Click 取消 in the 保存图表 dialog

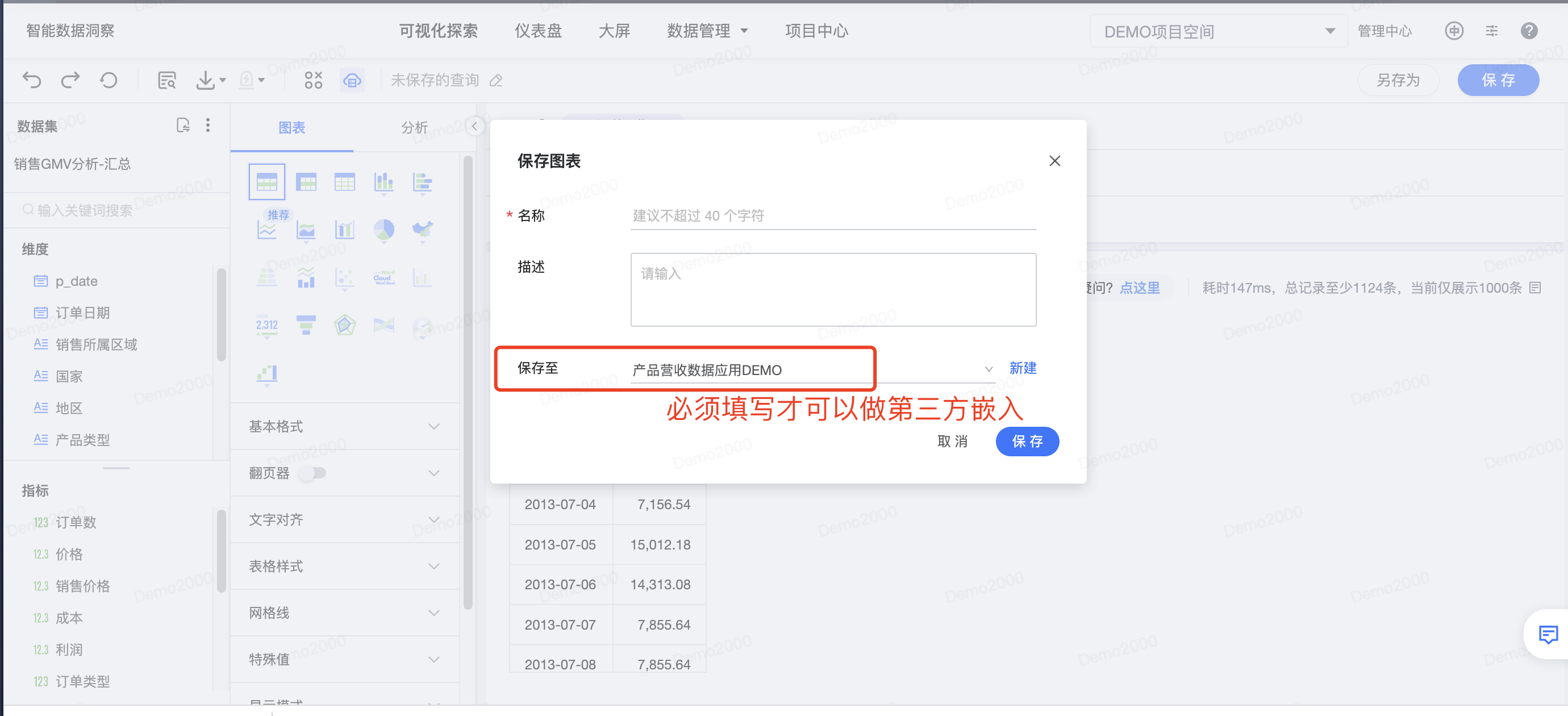pyautogui.click(x=953, y=441)
